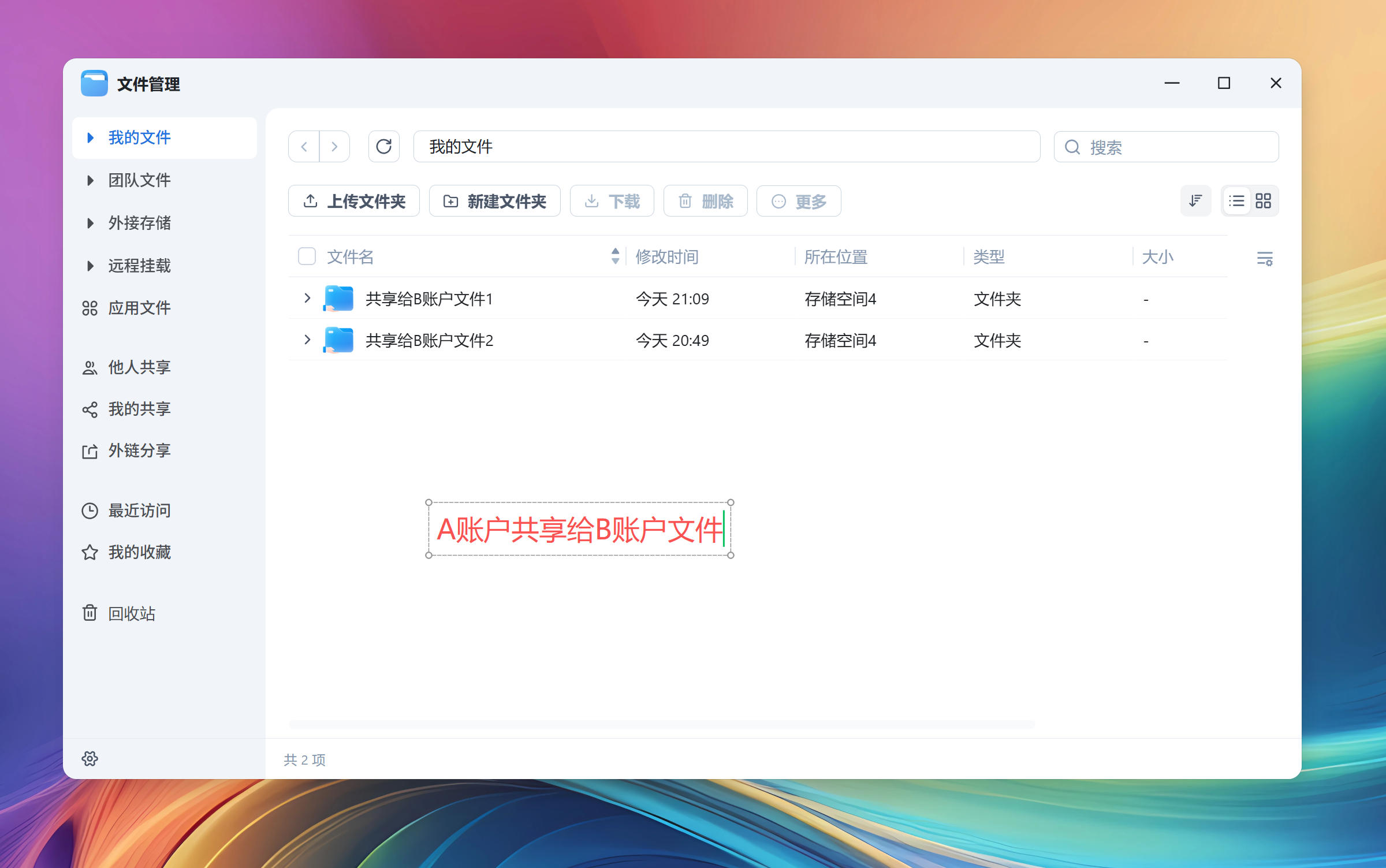1386x868 pixels.
Task: Click the 新建文件夹 button
Action: (494, 201)
